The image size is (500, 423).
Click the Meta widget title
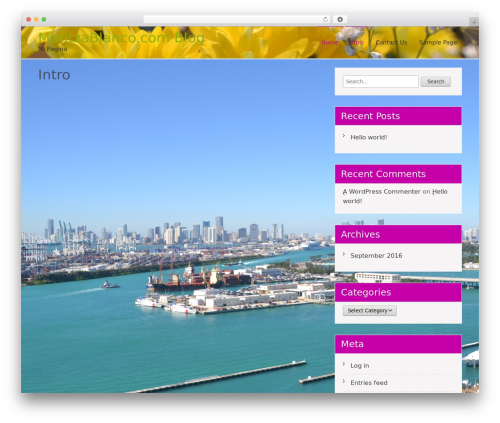(x=352, y=344)
